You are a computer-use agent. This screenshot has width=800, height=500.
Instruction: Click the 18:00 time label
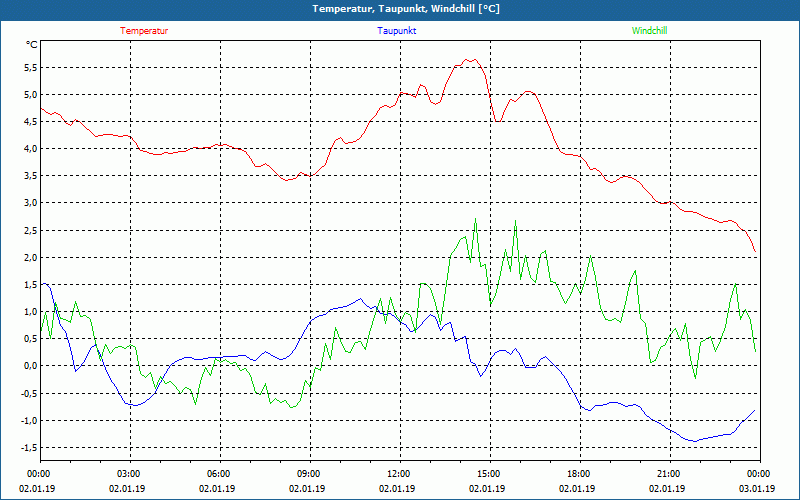578,474
